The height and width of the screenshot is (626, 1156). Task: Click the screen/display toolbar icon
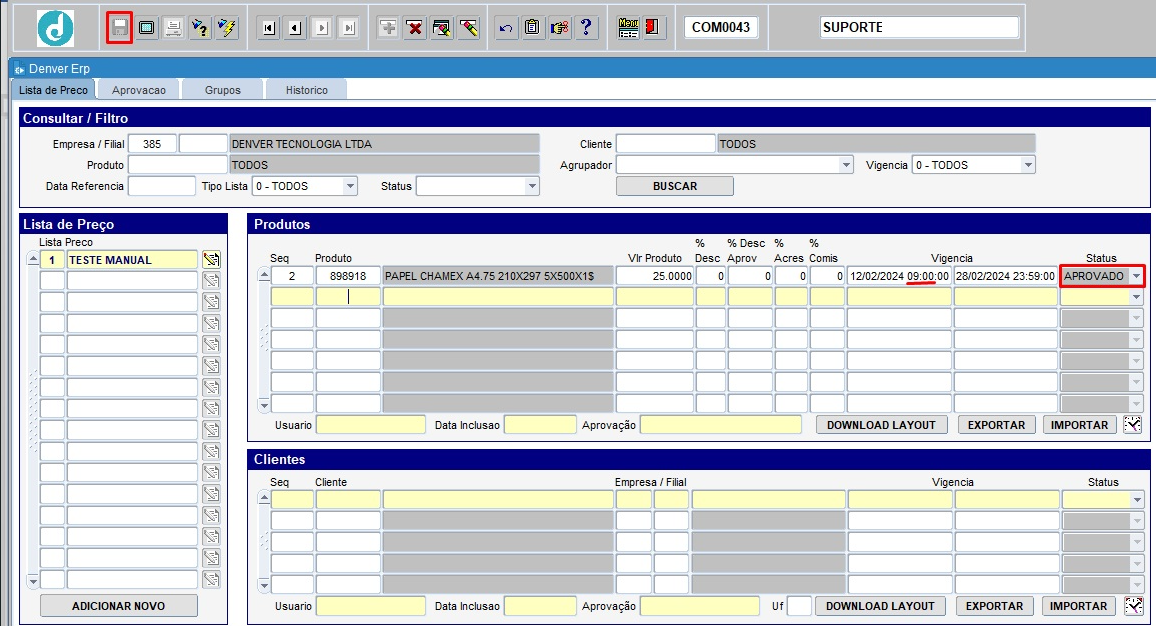pyautogui.click(x=147, y=28)
